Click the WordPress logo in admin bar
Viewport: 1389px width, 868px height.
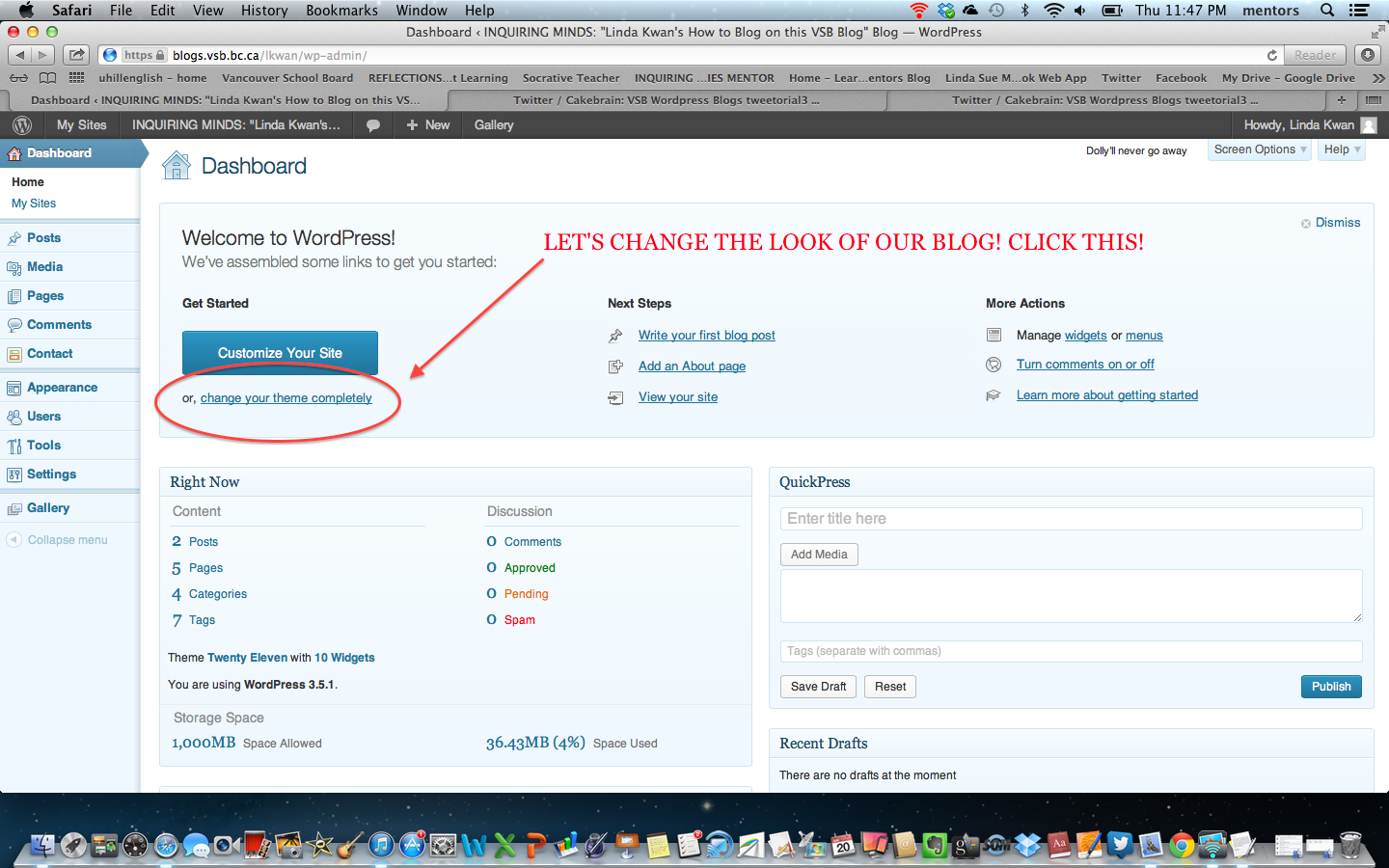(x=22, y=125)
